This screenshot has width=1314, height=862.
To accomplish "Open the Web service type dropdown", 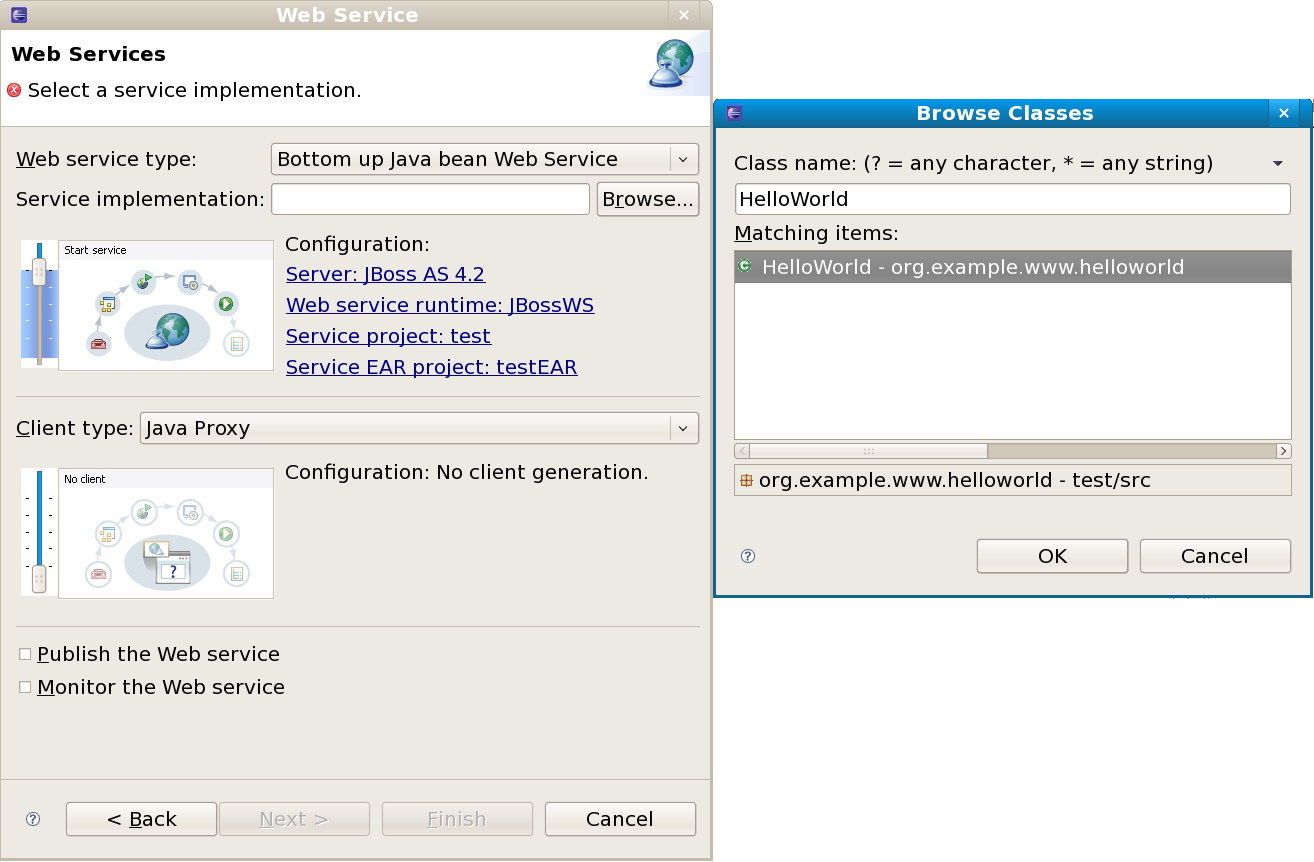I will pos(683,158).
